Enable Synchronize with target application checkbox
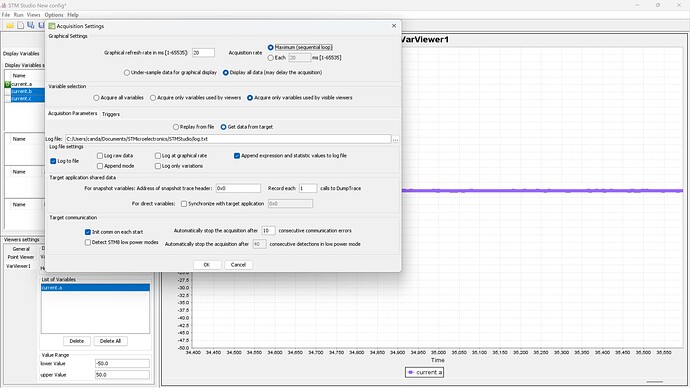 [184, 204]
